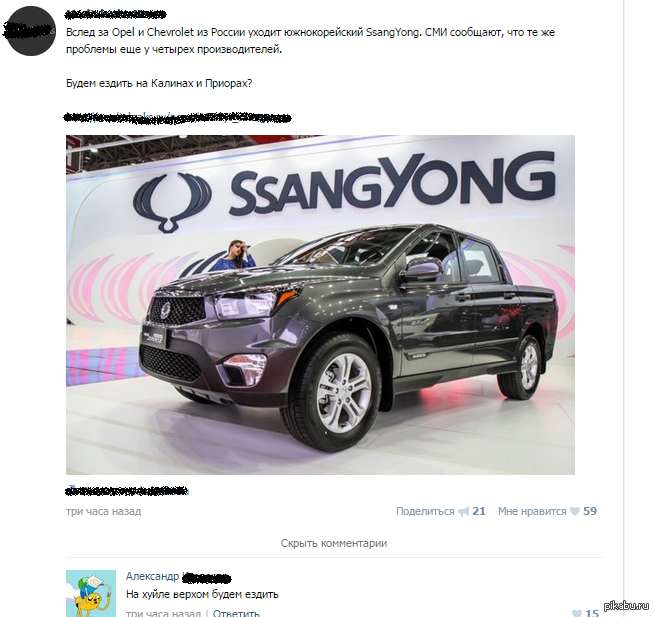654x617 pixels.
Task: Click the redacted source link below photo
Action: (x=127, y=491)
